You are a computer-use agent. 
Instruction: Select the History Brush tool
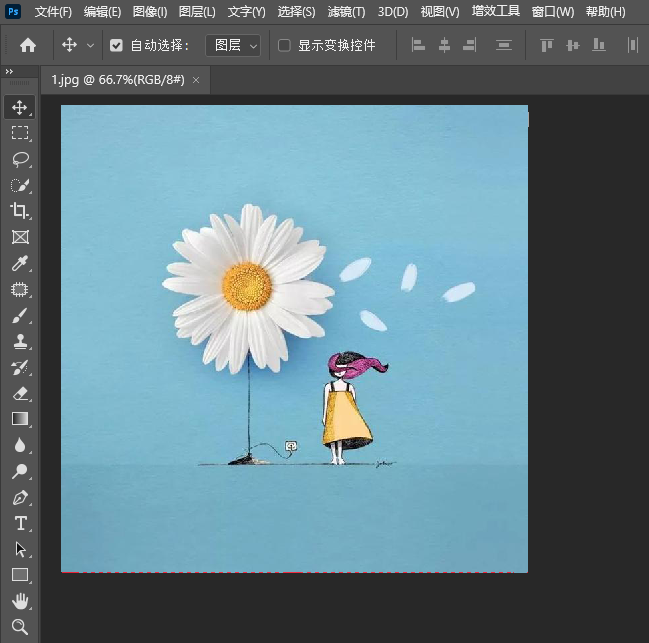[x=19, y=367]
